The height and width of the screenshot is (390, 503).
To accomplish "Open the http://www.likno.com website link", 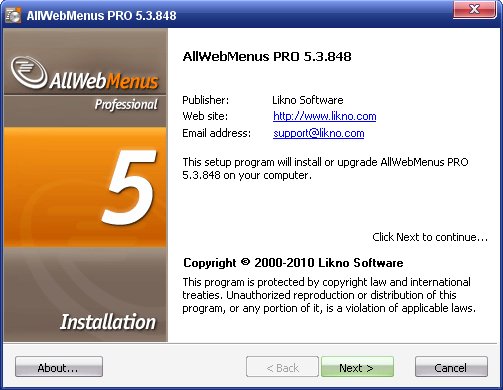I will (324, 116).
